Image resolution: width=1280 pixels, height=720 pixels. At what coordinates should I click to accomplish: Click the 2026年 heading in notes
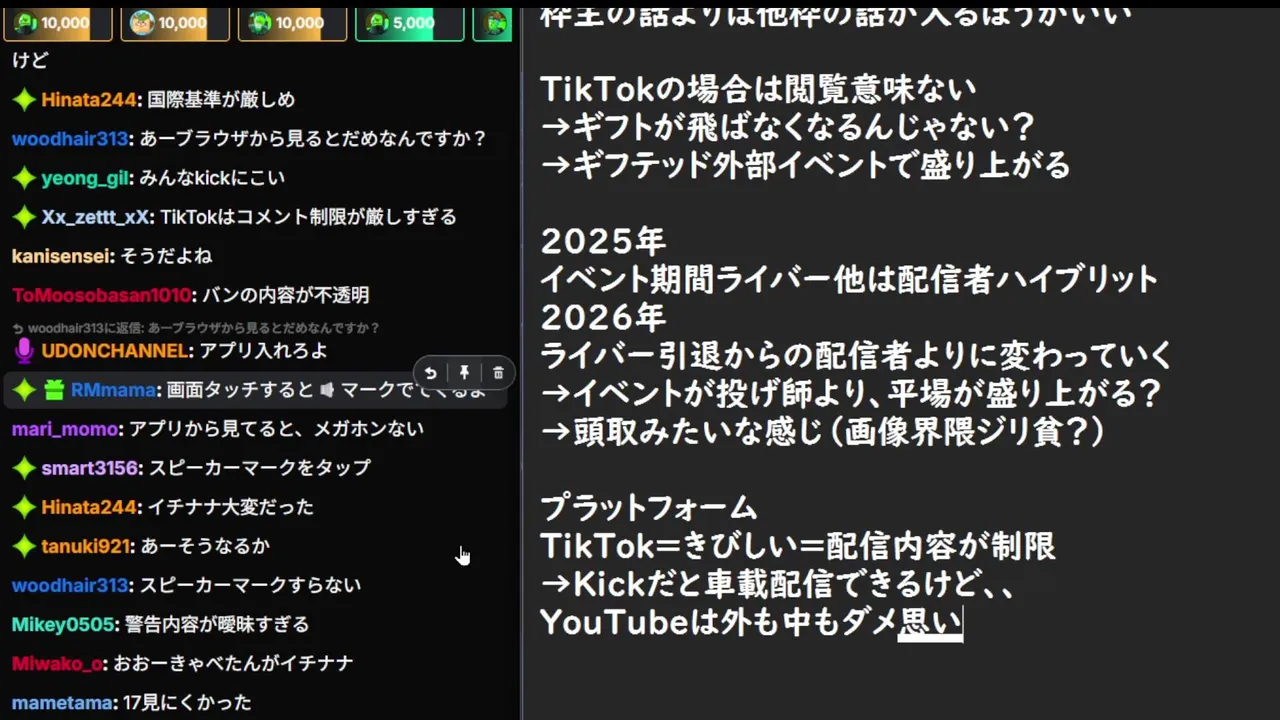click(603, 317)
